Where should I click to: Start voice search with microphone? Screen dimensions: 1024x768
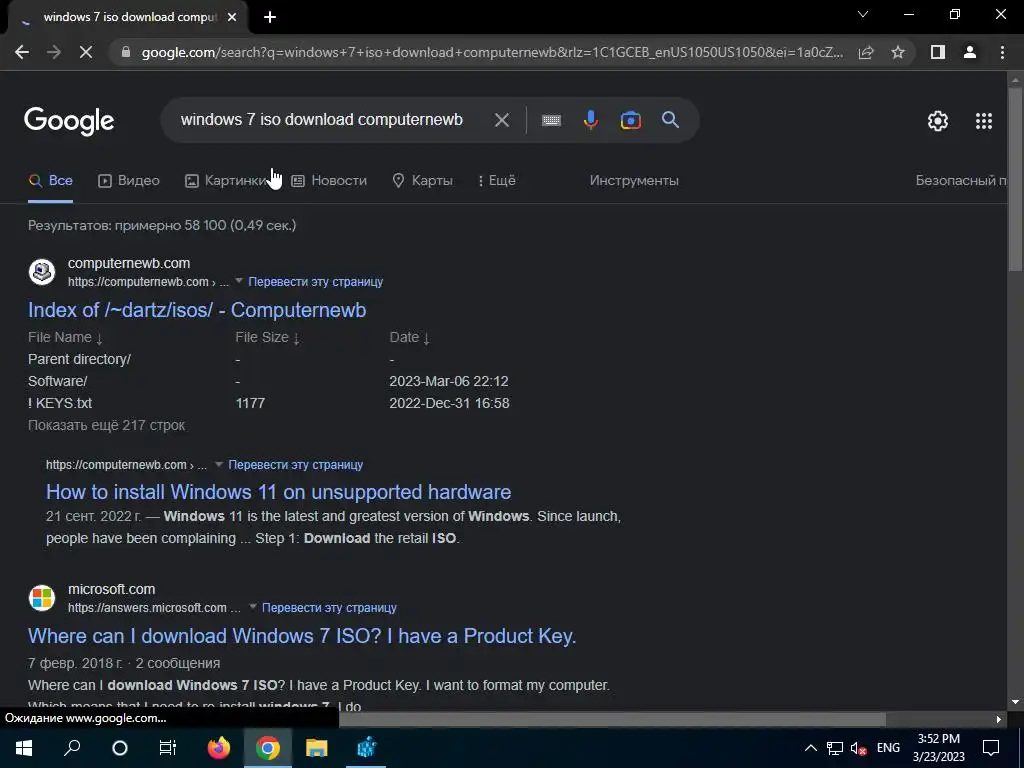(590, 120)
